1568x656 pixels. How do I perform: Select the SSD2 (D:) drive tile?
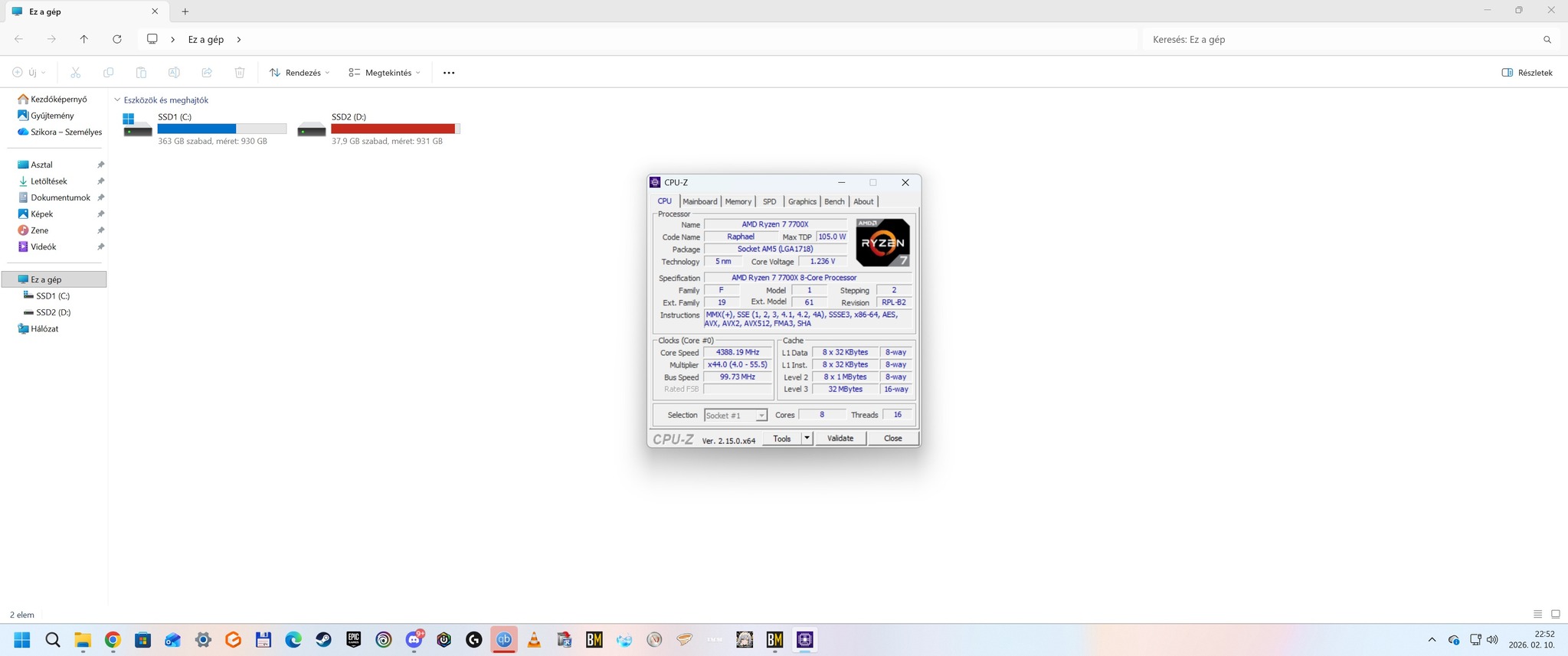pyautogui.click(x=378, y=129)
